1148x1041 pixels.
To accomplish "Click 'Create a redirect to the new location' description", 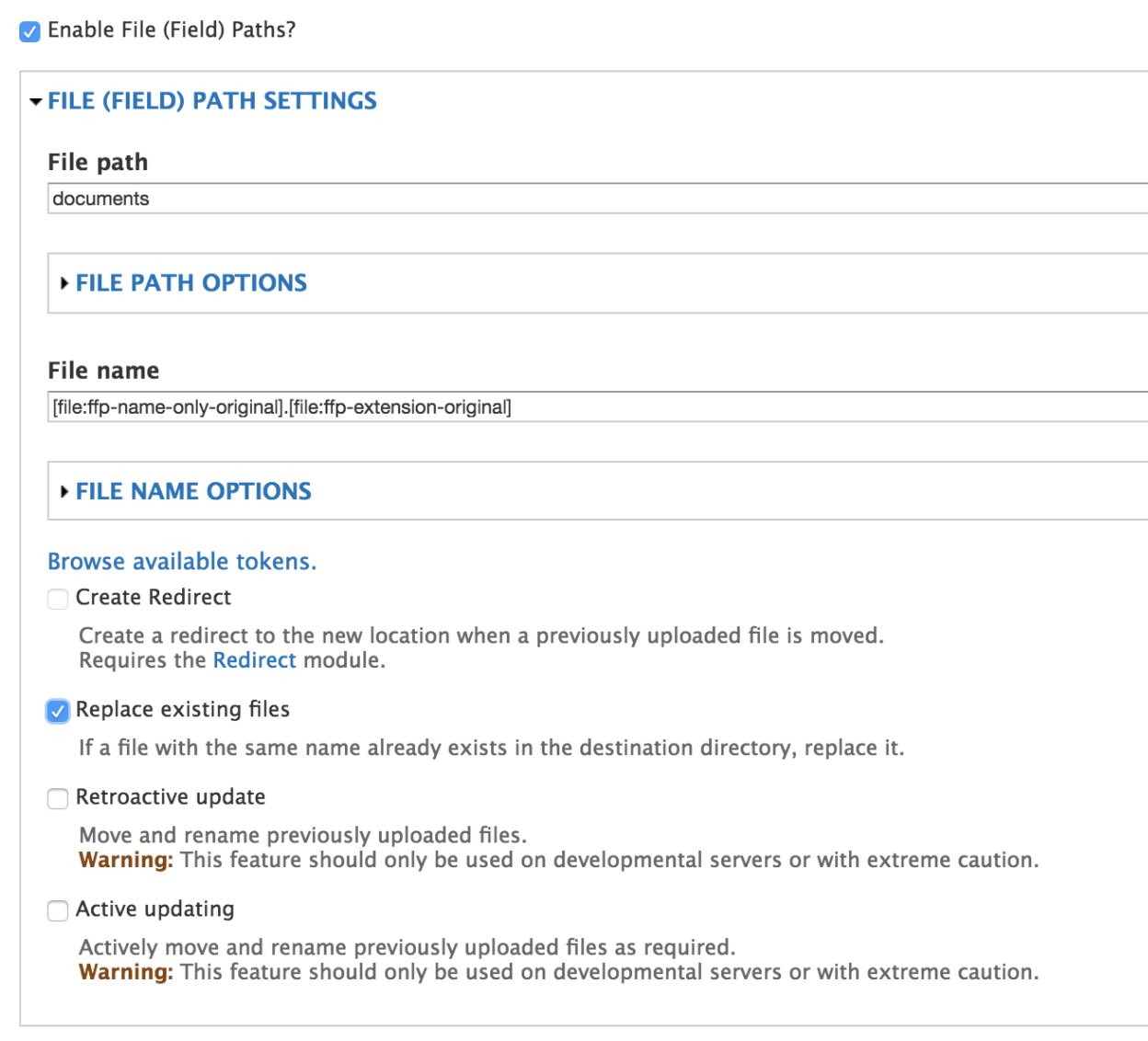I will 481,635.
